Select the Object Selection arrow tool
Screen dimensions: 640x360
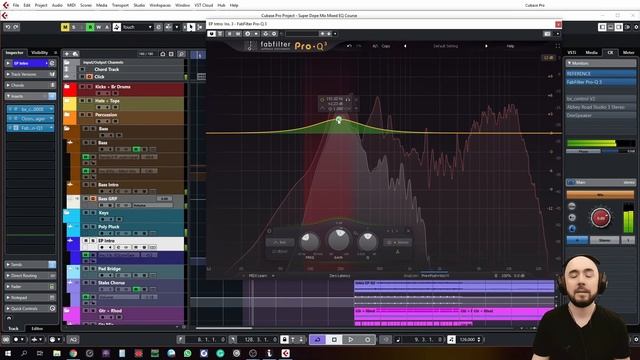[x=191, y=27]
